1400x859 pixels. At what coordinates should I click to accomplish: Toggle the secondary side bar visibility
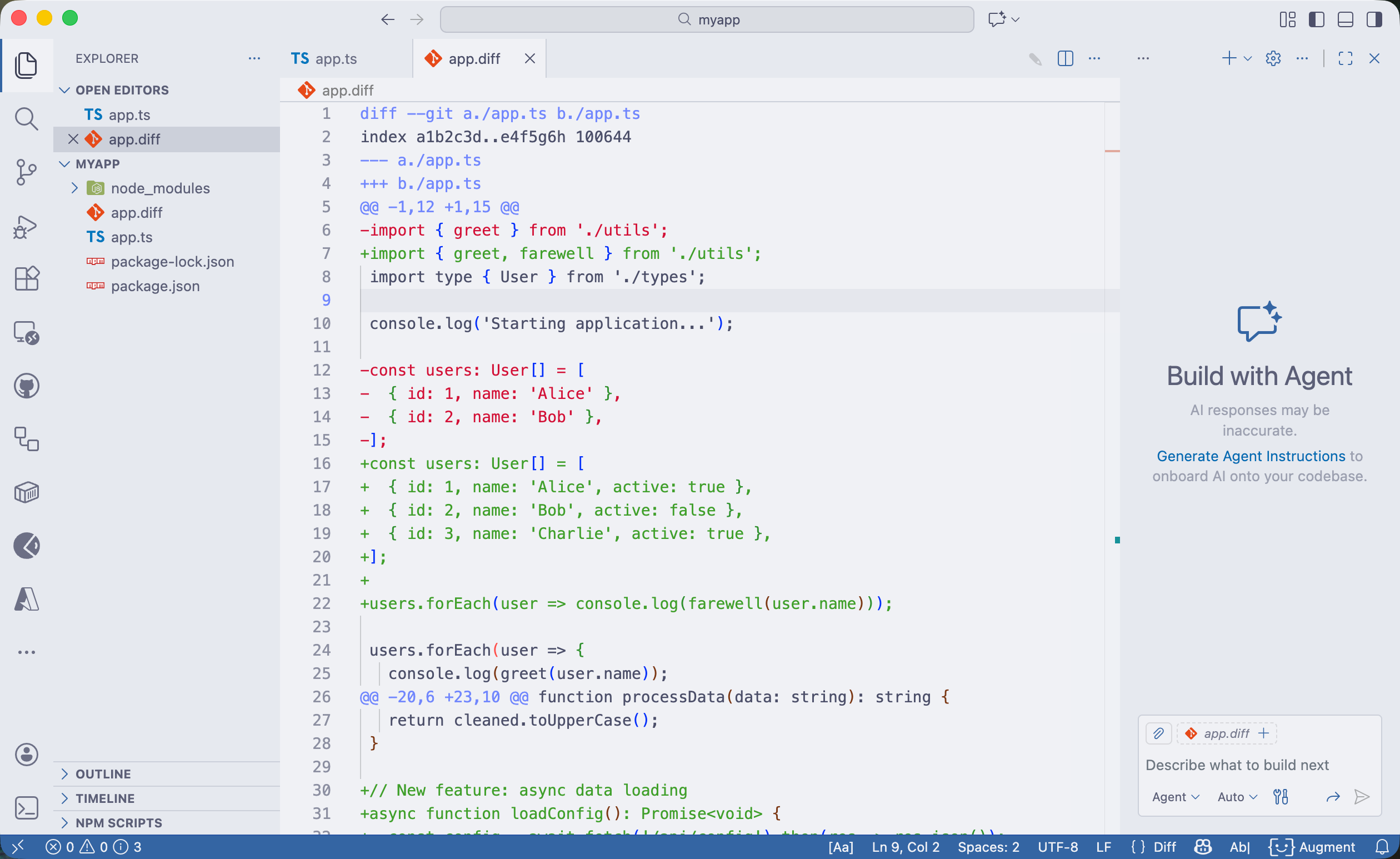[1374, 19]
